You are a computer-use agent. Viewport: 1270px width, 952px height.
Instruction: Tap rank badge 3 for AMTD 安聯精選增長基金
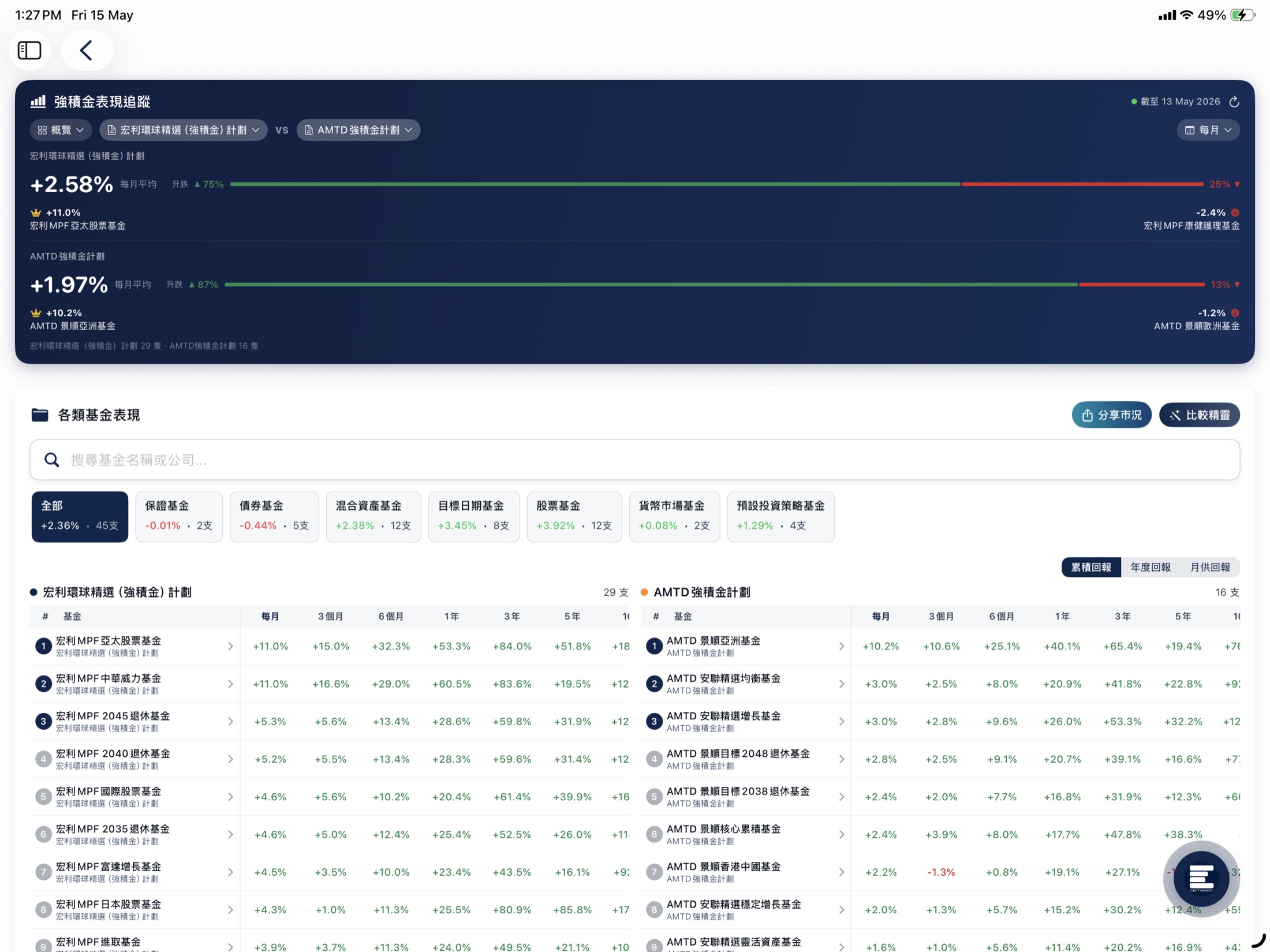654,721
